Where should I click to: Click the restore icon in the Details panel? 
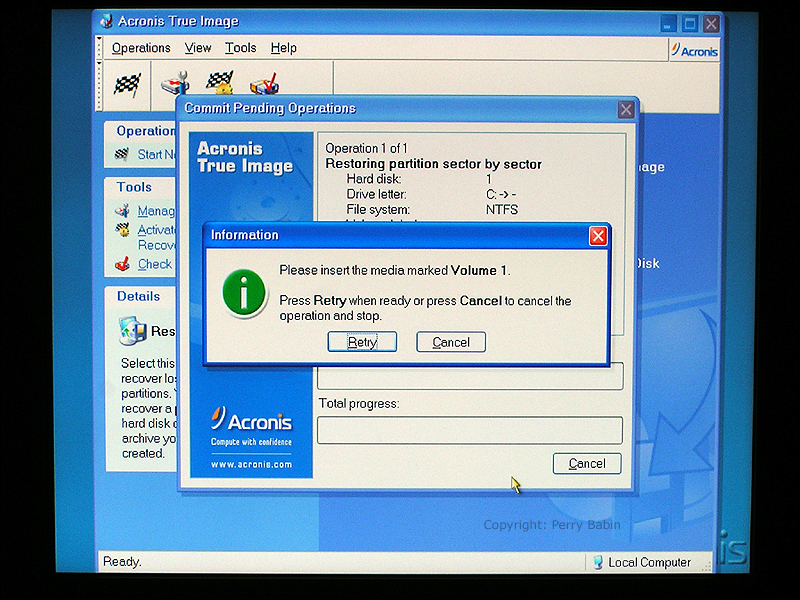132,331
